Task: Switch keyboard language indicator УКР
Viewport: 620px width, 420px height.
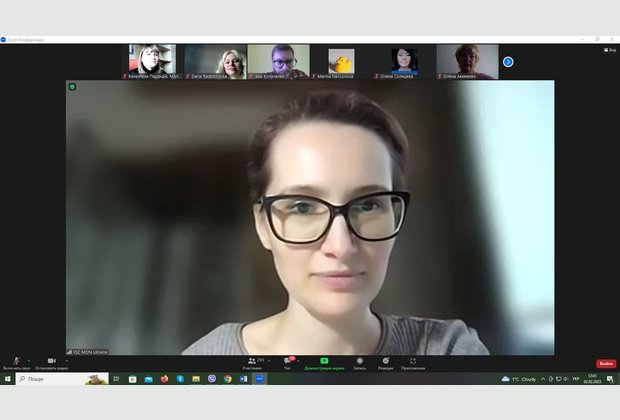Action: coord(576,379)
